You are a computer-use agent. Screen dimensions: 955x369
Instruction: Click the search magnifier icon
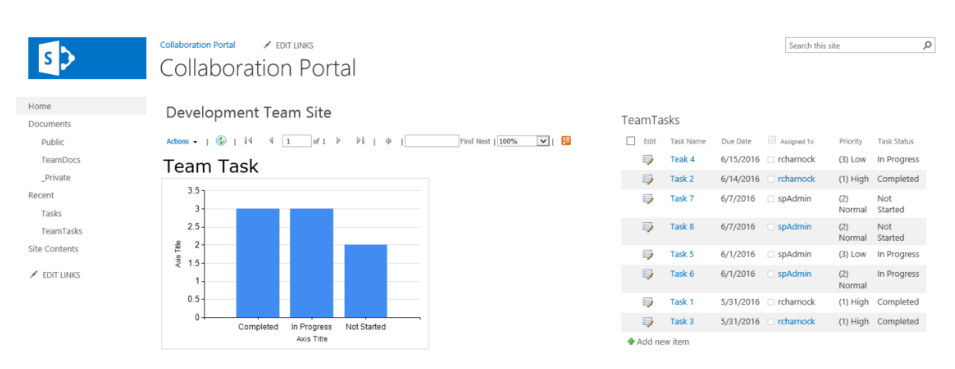tap(927, 45)
